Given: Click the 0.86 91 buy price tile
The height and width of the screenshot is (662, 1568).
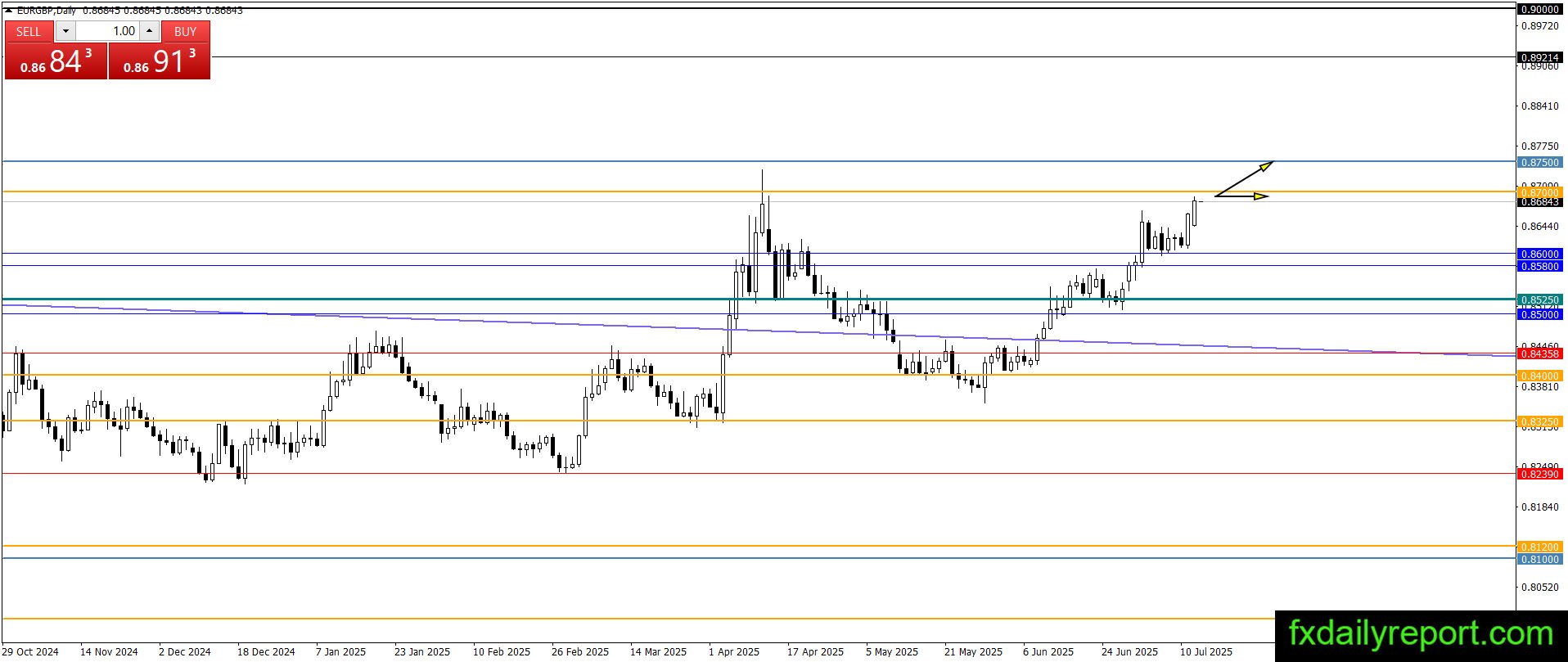Looking at the screenshot, I should tap(160, 61).
